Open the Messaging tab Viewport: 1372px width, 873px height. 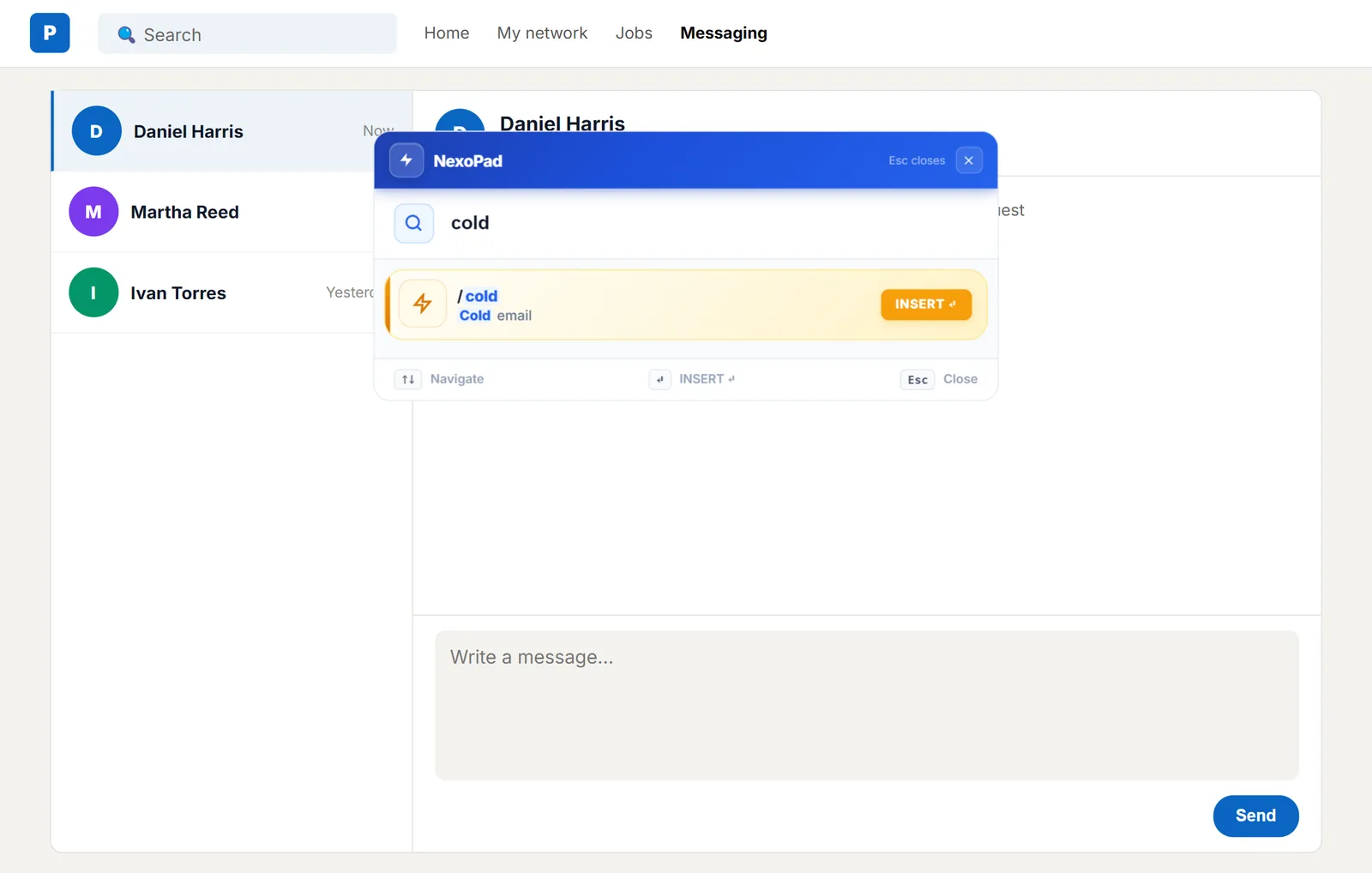[724, 33]
